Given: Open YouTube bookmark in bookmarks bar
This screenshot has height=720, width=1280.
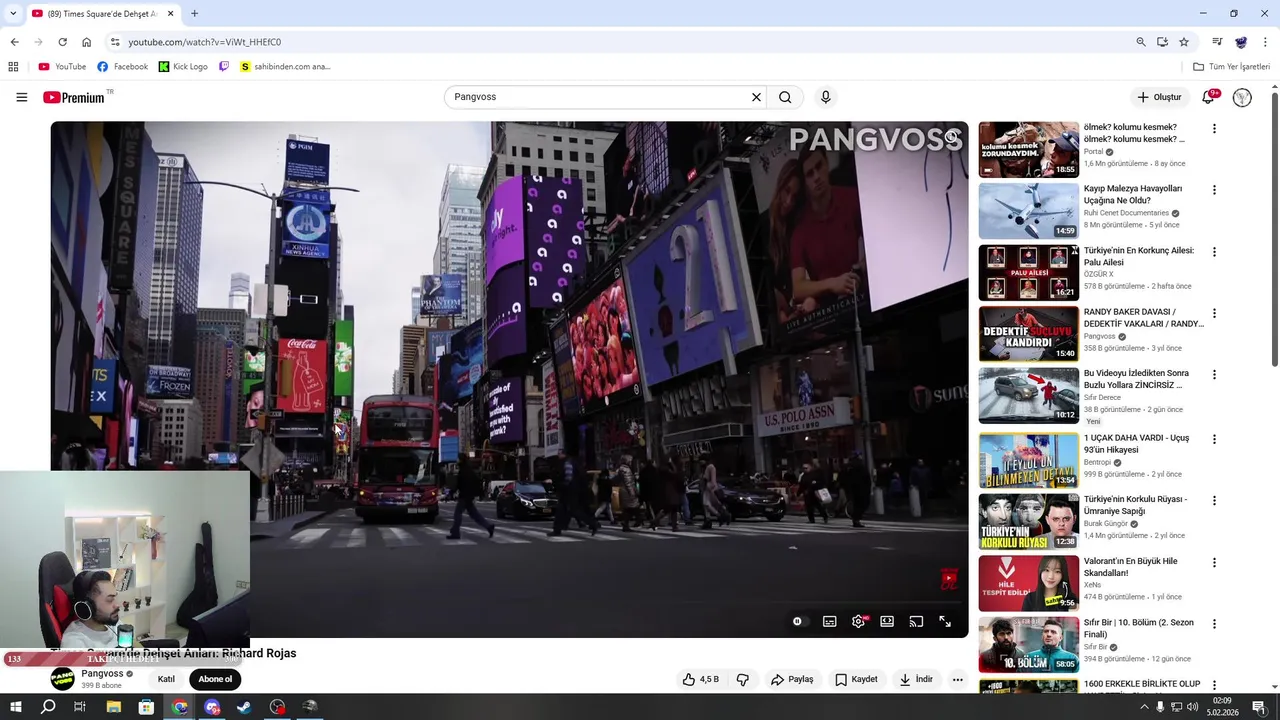Looking at the screenshot, I should tap(62, 67).
